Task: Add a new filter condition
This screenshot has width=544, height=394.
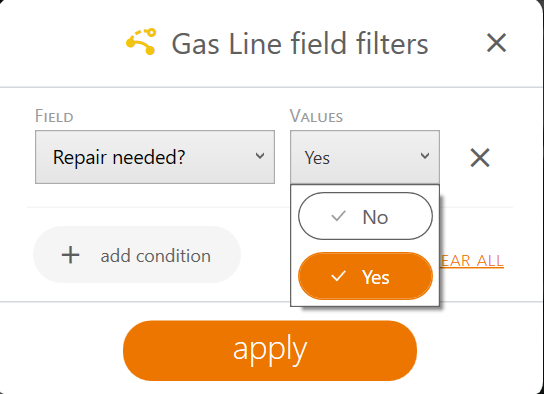Action: (x=137, y=255)
